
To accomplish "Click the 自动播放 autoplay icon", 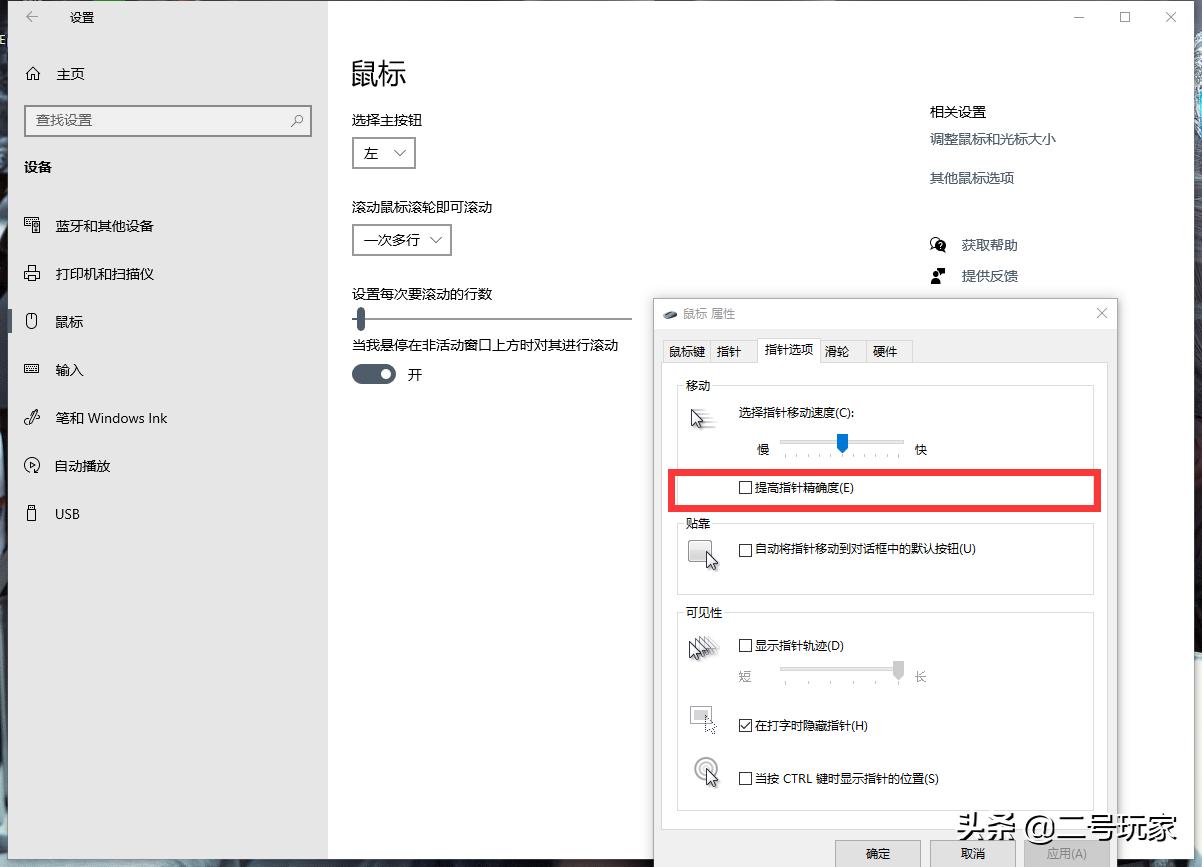I will pos(34,465).
